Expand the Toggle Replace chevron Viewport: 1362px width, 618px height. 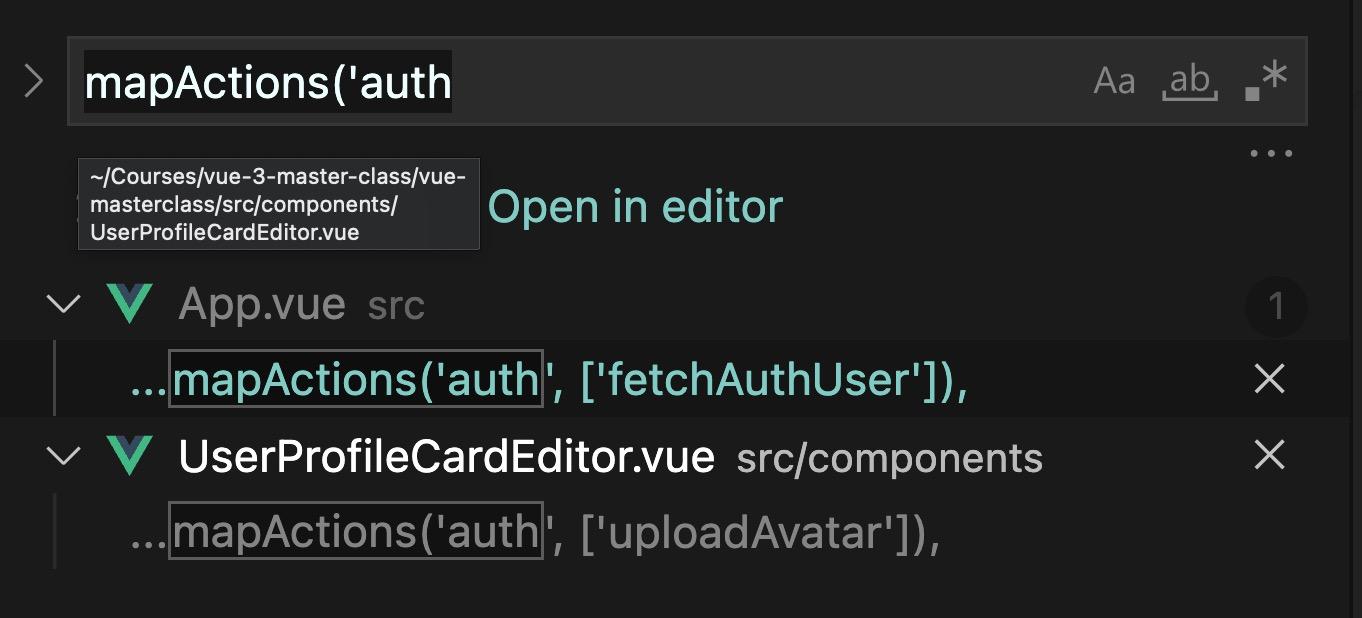point(33,81)
